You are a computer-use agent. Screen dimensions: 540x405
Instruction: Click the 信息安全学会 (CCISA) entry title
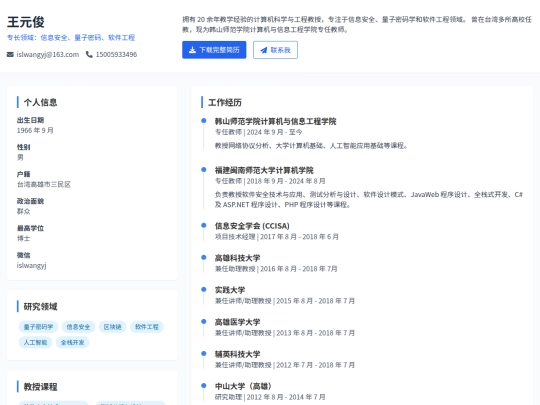tap(252, 226)
